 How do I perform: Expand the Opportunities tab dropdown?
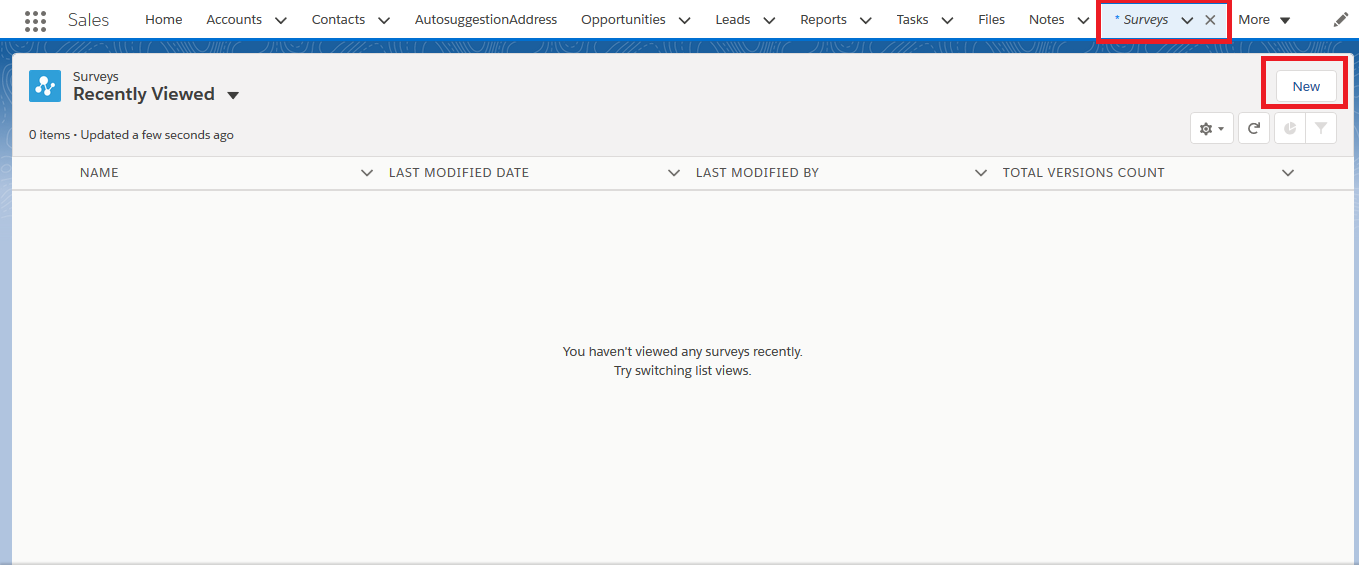pos(684,20)
